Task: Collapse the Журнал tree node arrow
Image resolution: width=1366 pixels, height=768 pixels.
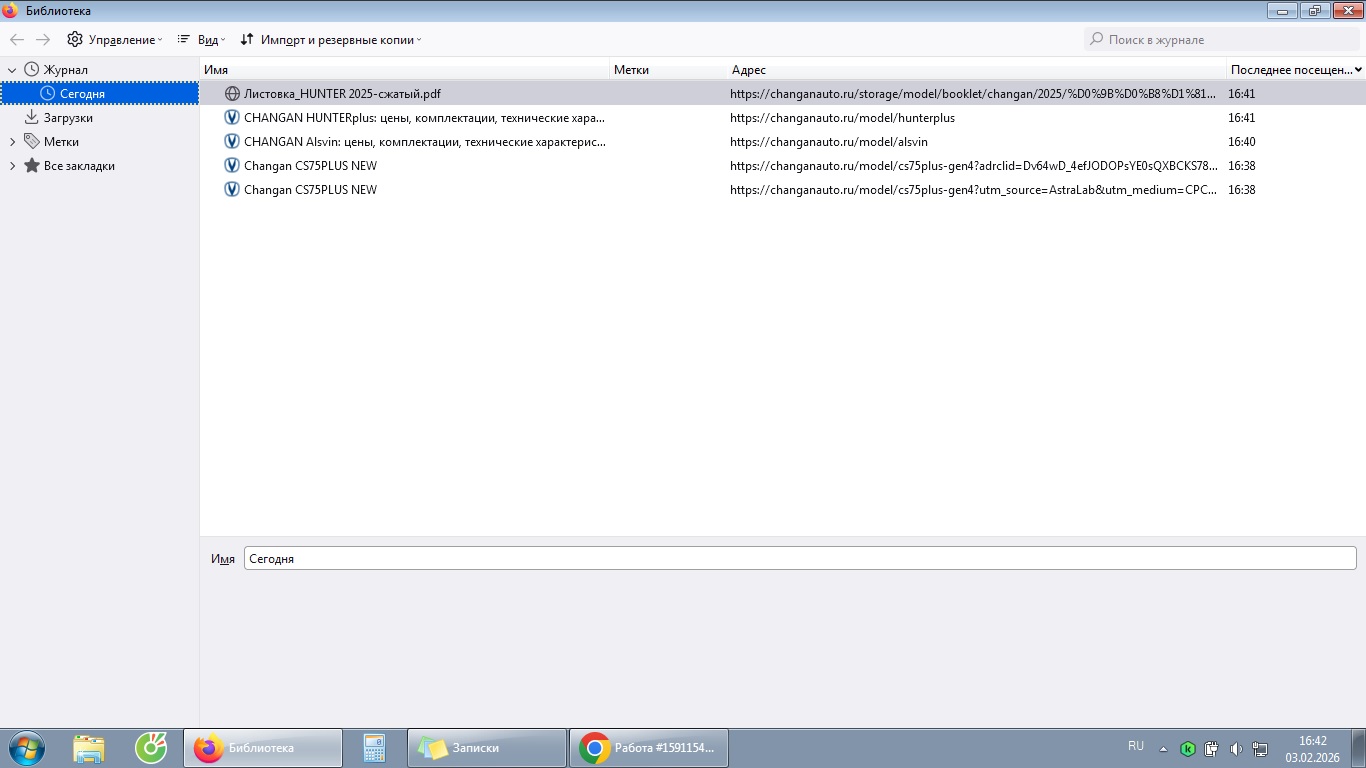Action: click(x=12, y=70)
